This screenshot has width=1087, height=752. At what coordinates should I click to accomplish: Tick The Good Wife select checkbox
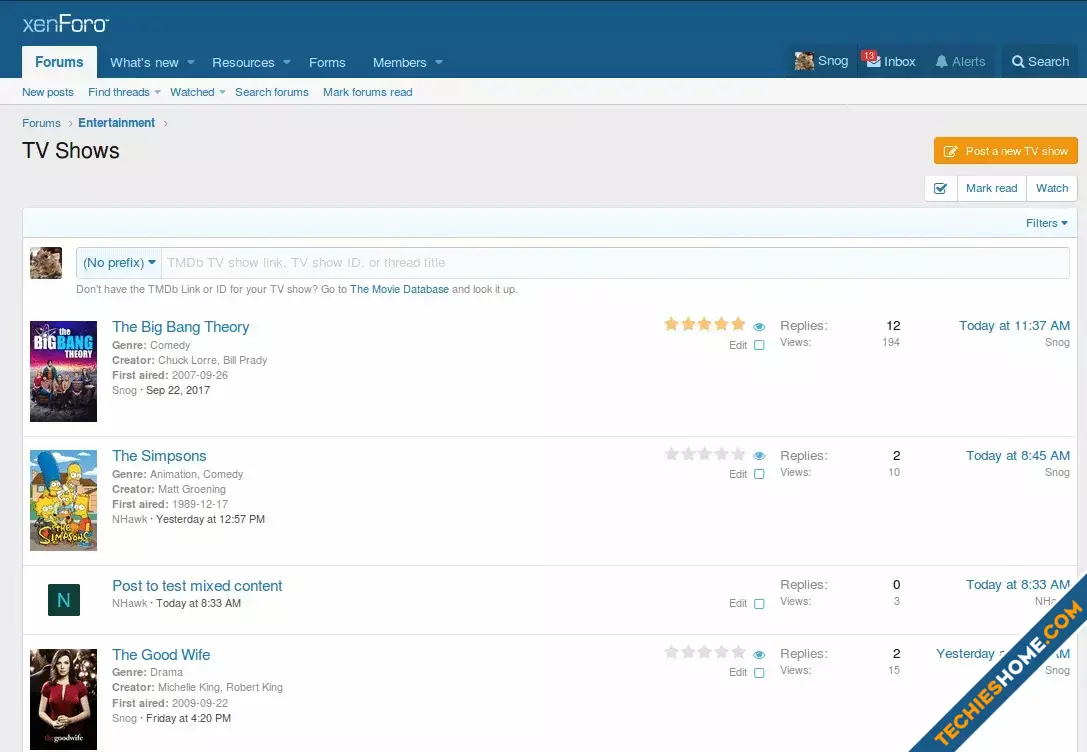759,673
